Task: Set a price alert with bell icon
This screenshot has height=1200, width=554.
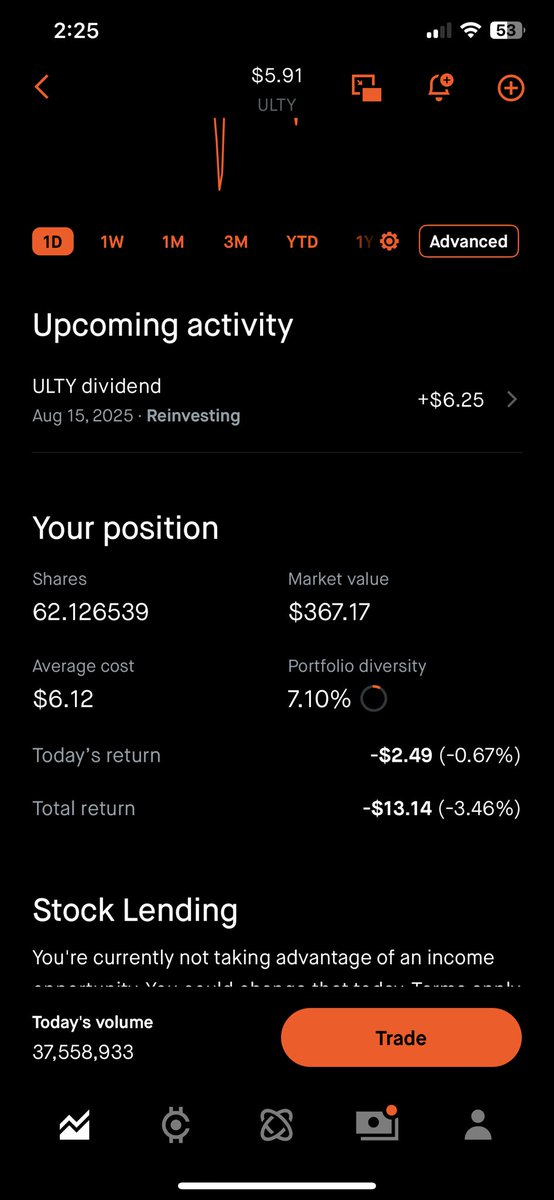Action: tap(439, 87)
